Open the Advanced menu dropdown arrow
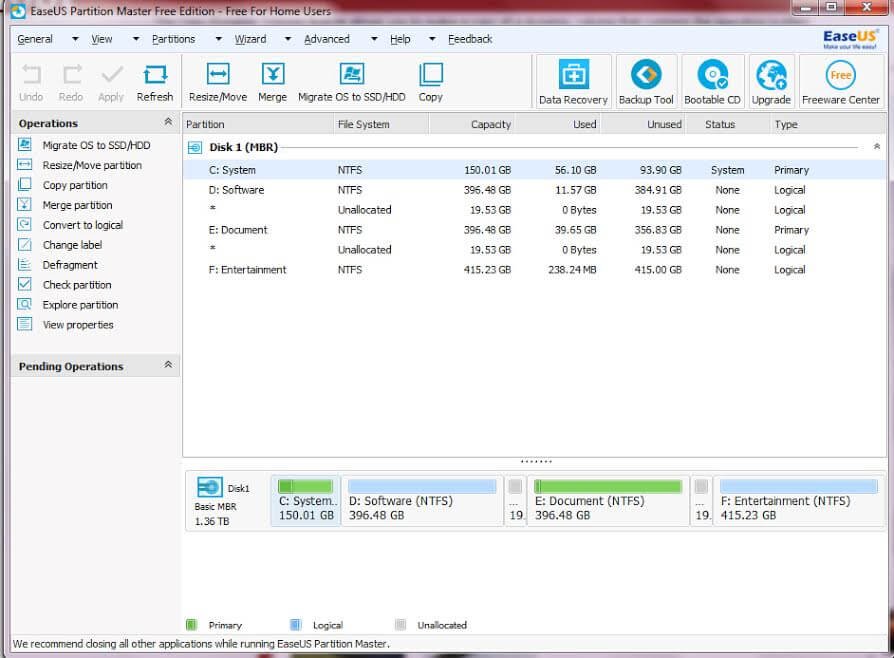This screenshot has height=658, width=894. tap(374, 39)
